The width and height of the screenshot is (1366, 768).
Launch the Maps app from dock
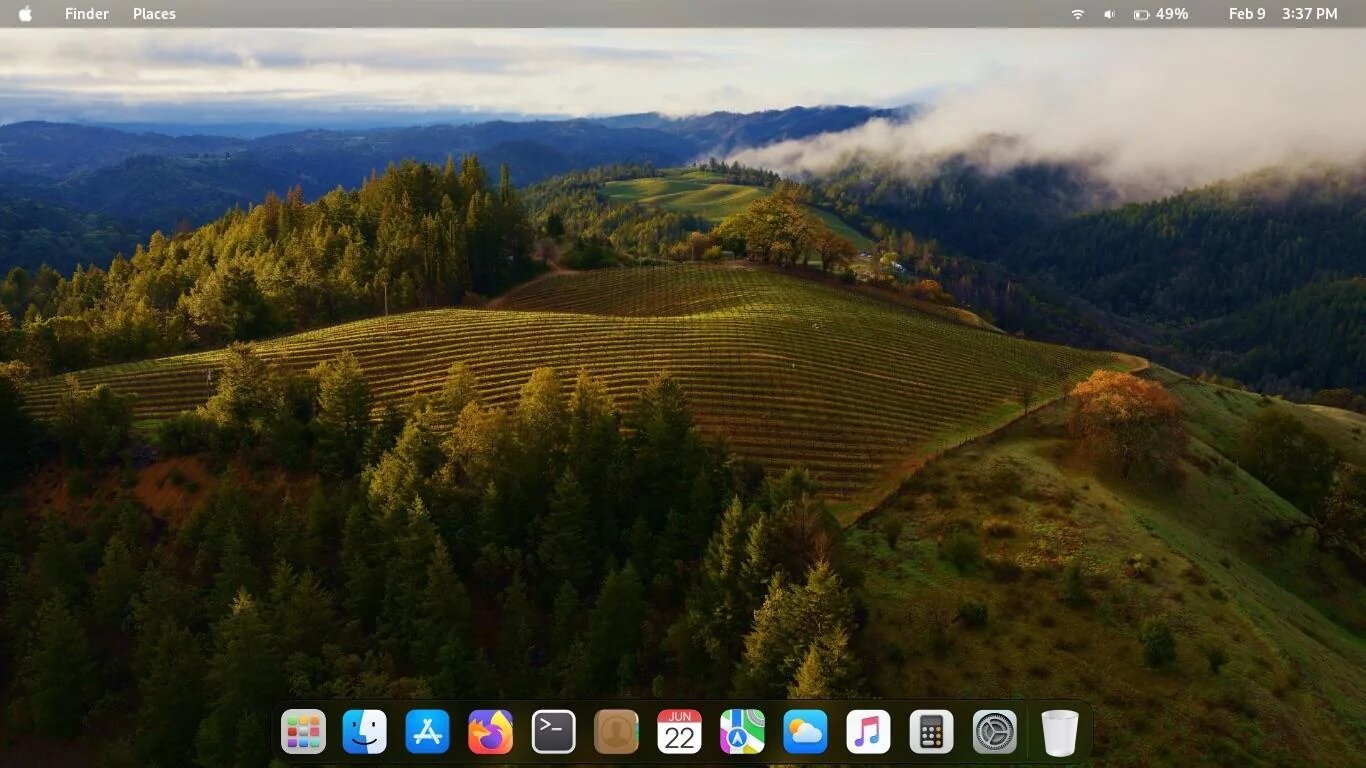(742, 732)
